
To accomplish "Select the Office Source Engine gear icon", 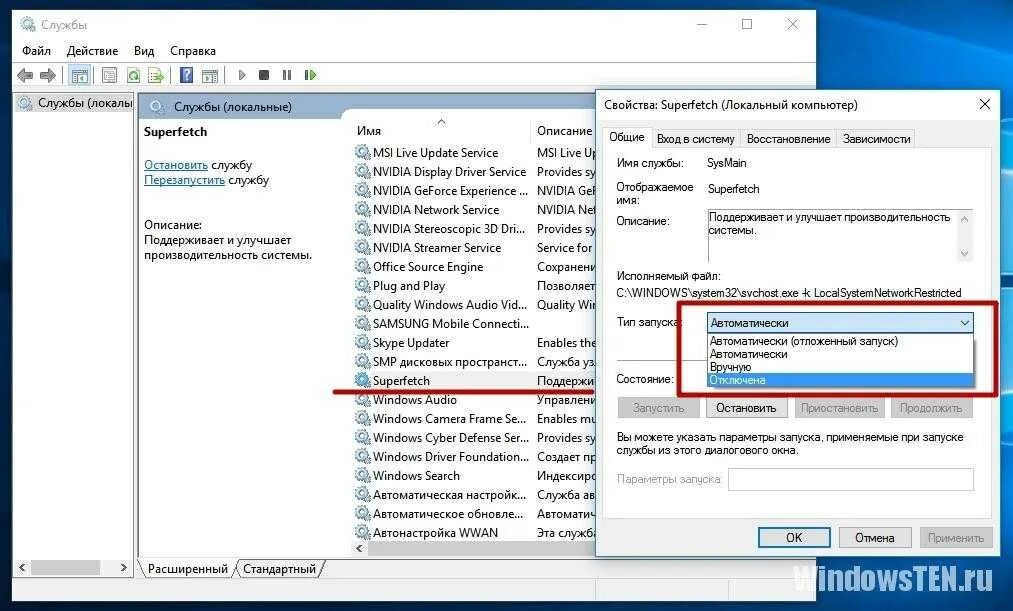I will (363, 267).
